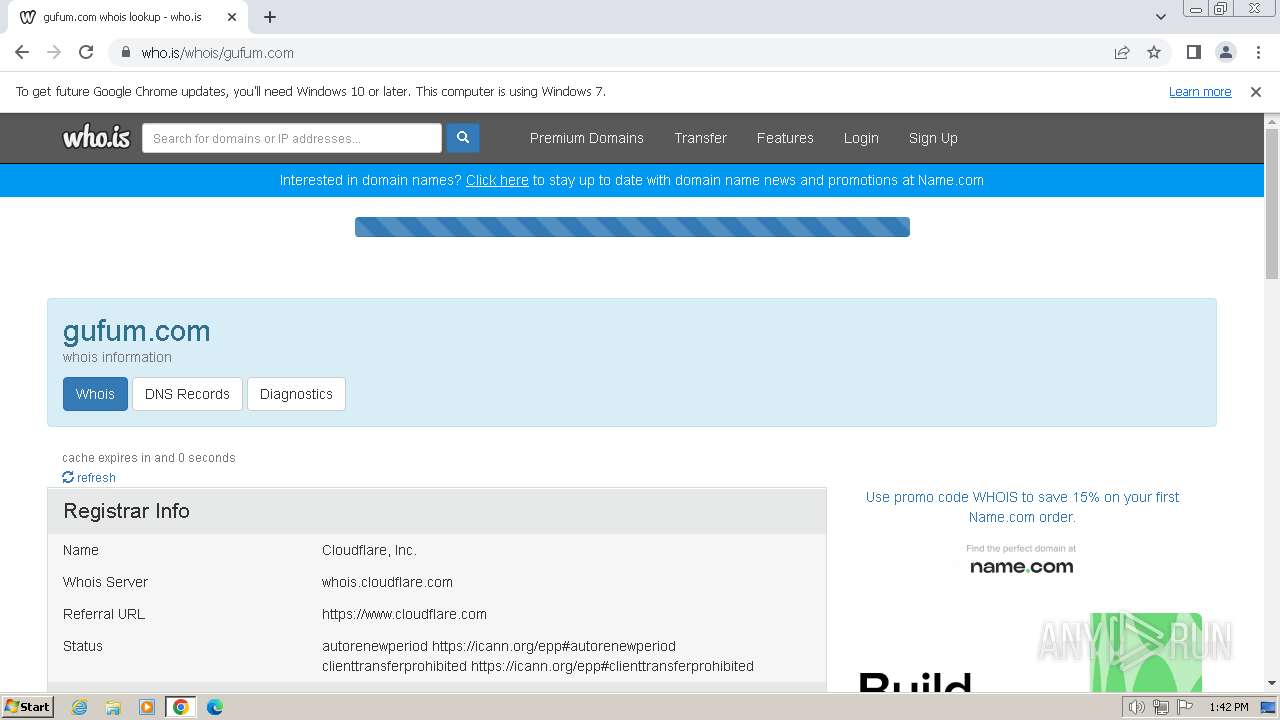This screenshot has height=720, width=1280.
Task: Open the Windows Start menu
Action: tap(28, 707)
